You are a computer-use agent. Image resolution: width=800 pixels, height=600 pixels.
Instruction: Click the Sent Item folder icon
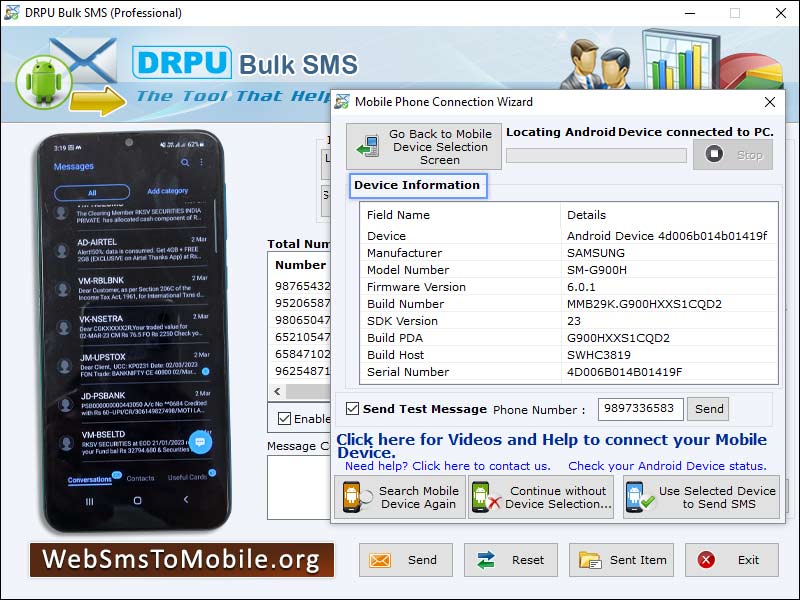pyautogui.click(x=590, y=560)
